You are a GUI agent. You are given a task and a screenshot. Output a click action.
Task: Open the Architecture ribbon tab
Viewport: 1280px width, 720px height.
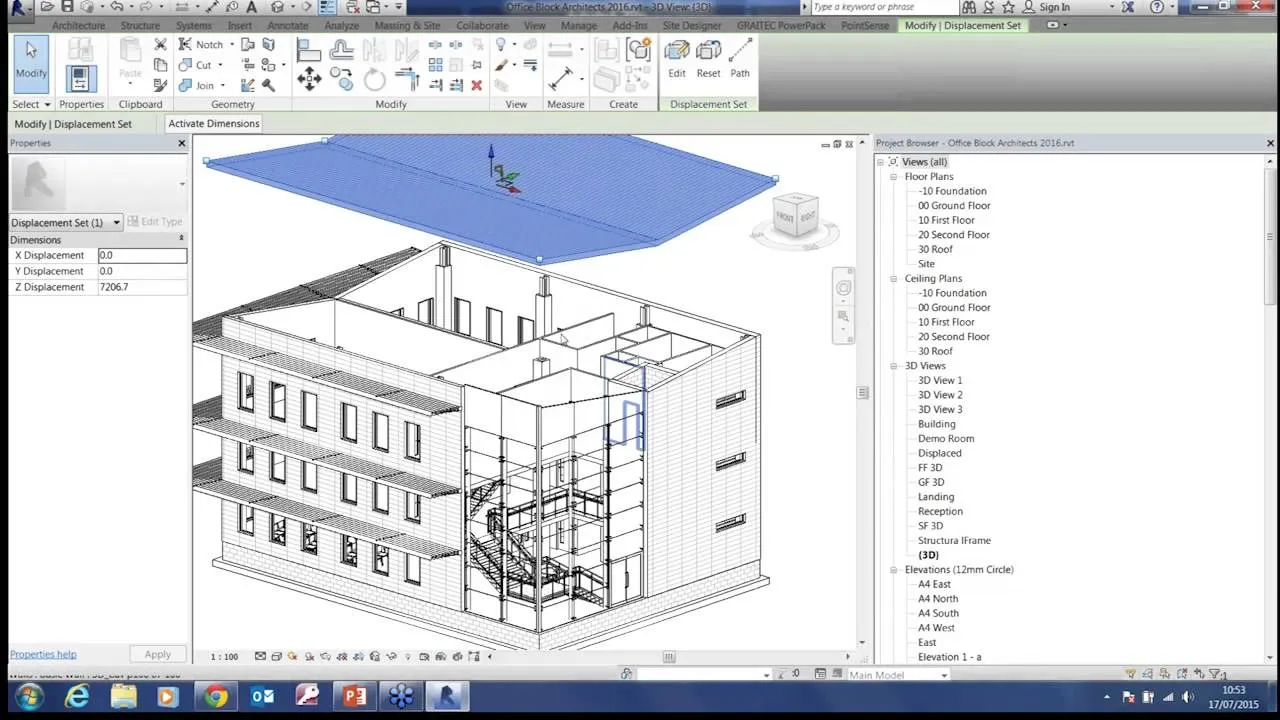(78, 25)
